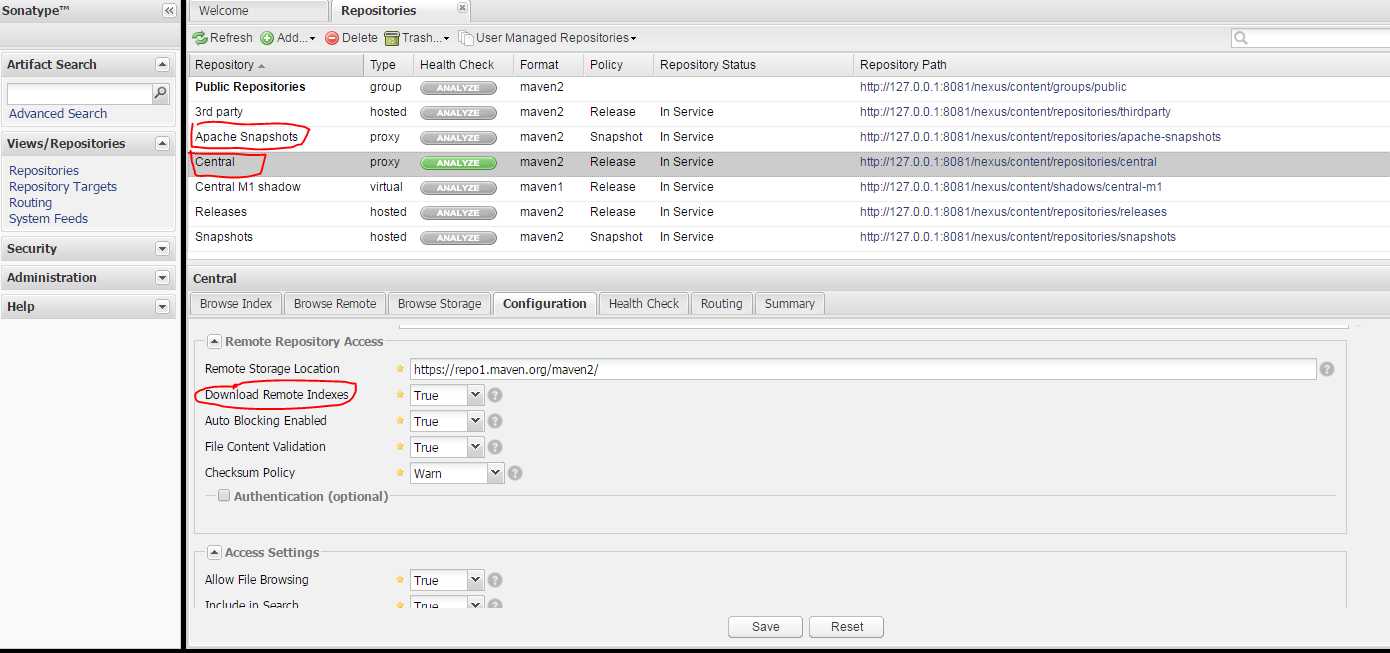The width and height of the screenshot is (1390, 653).
Task: Click green Analyze button for Central
Action: (x=458, y=163)
